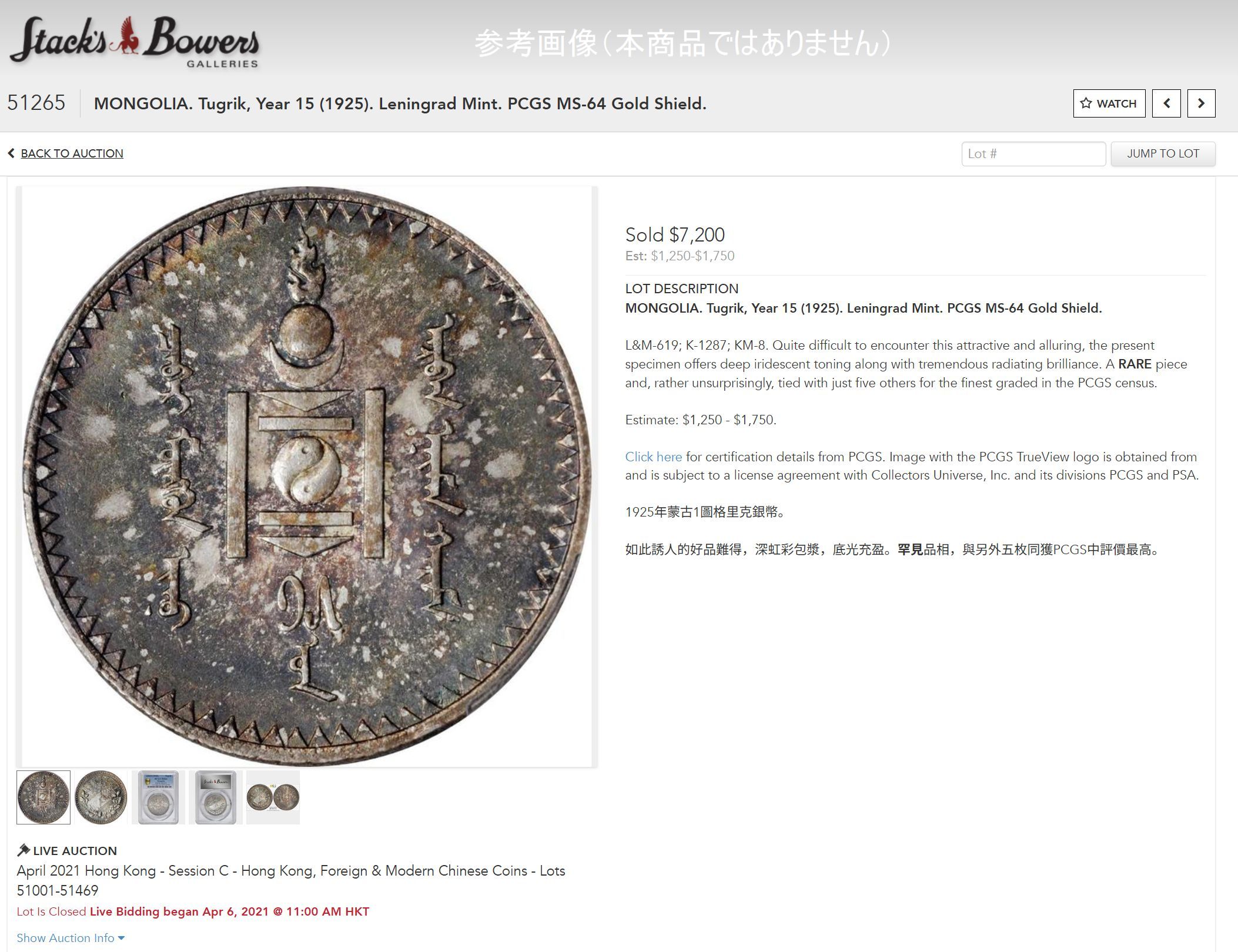Go to the previous lot arrow
Screen dimensions: 1238x952
[1166, 103]
